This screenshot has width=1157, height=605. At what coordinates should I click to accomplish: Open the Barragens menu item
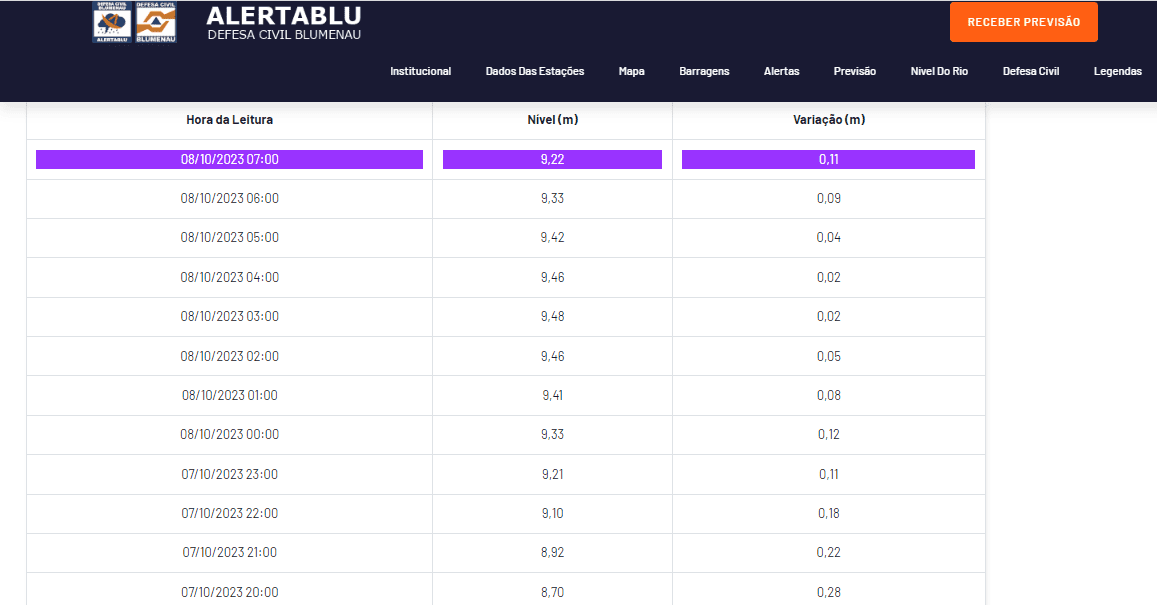click(x=704, y=71)
